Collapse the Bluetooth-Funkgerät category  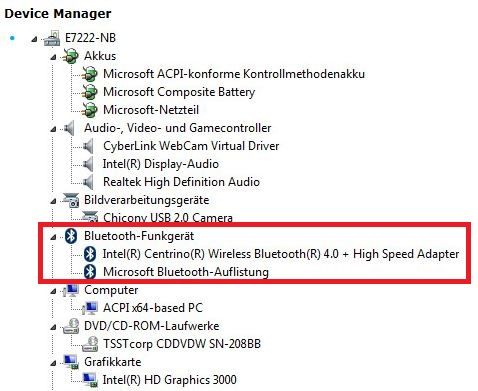coord(53,237)
